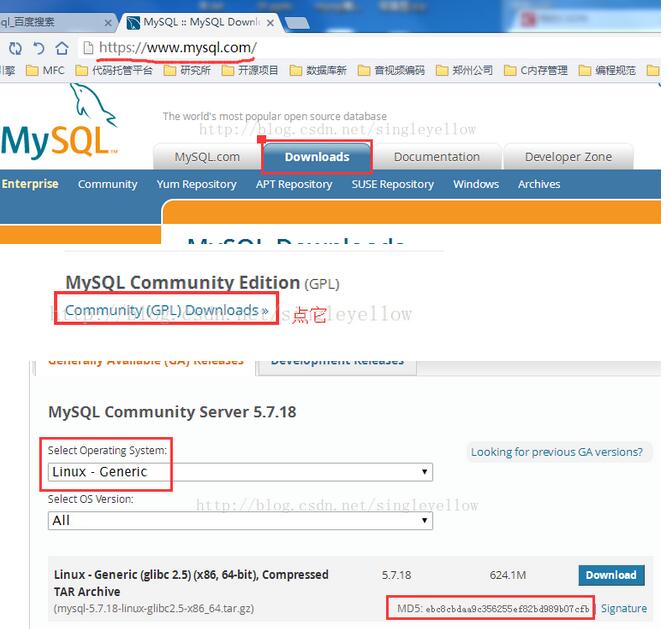Click the browser home icon
Screen dimensions: 670x629
click(x=62, y=48)
